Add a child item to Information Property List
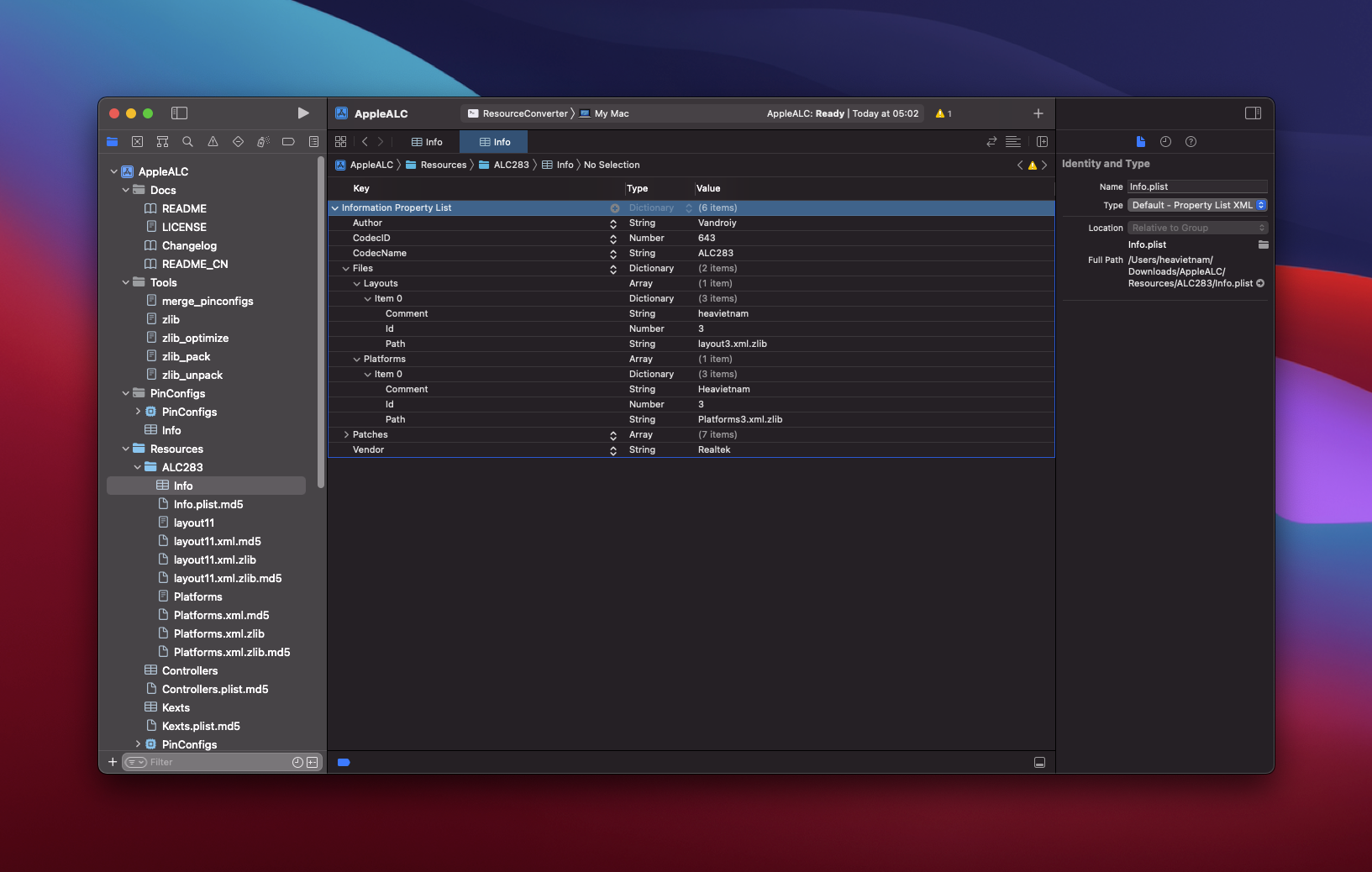The image size is (1372, 872). pyautogui.click(x=614, y=207)
